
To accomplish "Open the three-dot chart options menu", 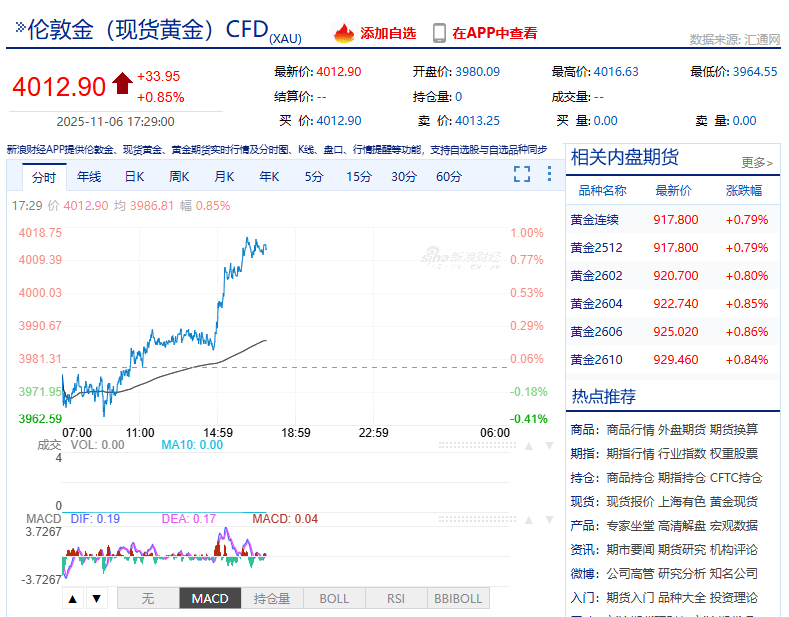I will tap(549, 175).
